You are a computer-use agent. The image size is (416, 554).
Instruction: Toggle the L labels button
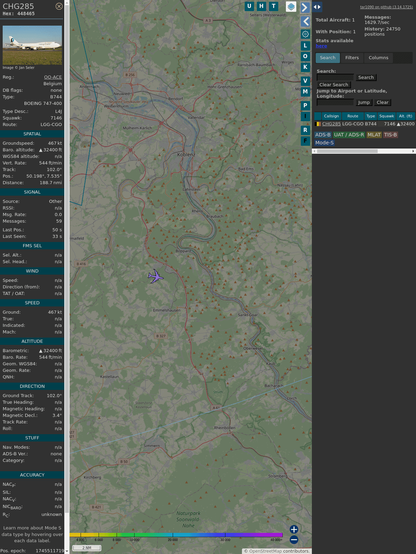click(305, 46)
